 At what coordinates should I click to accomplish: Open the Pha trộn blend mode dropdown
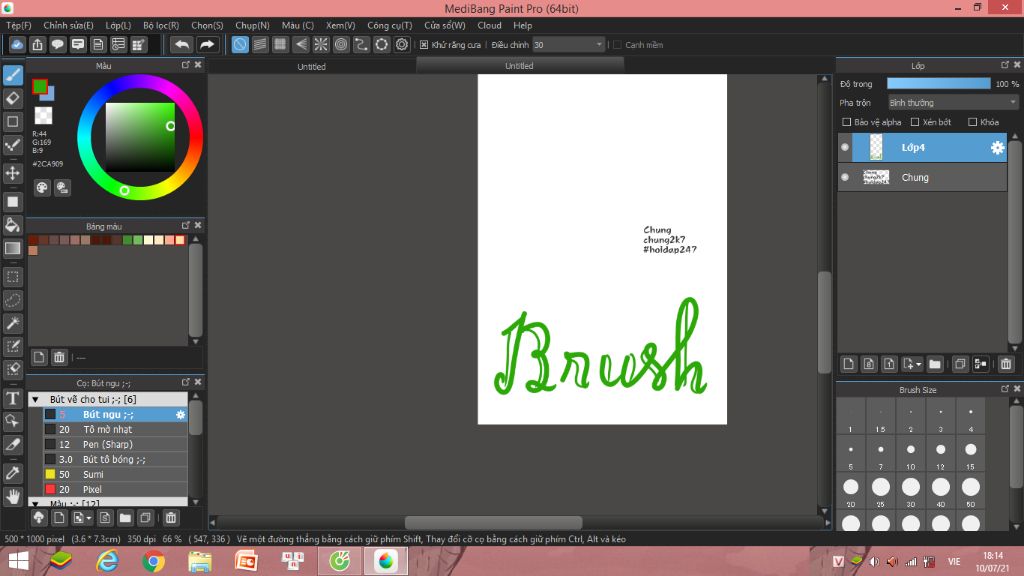pyautogui.click(x=953, y=103)
